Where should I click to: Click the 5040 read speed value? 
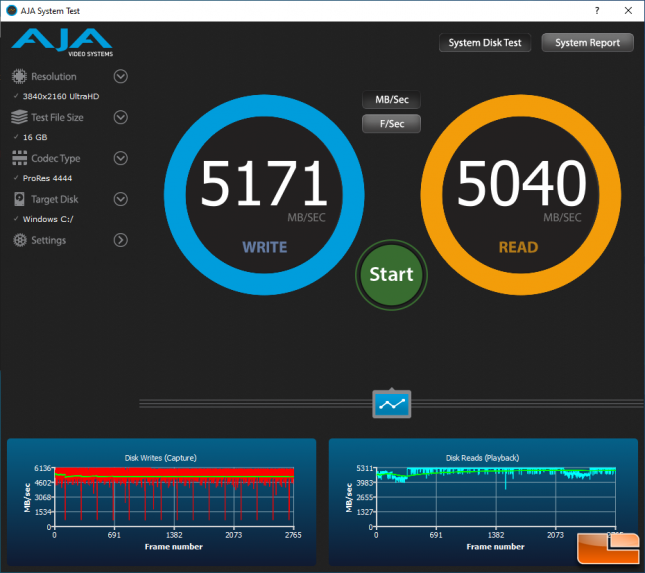pyautogui.click(x=522, y=183)
